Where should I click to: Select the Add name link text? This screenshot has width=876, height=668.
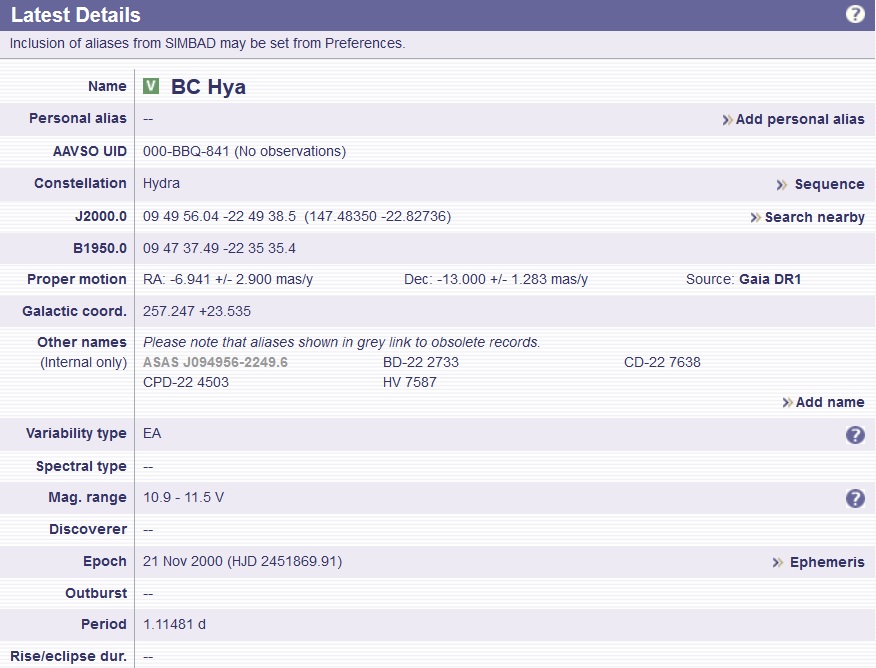830,402
